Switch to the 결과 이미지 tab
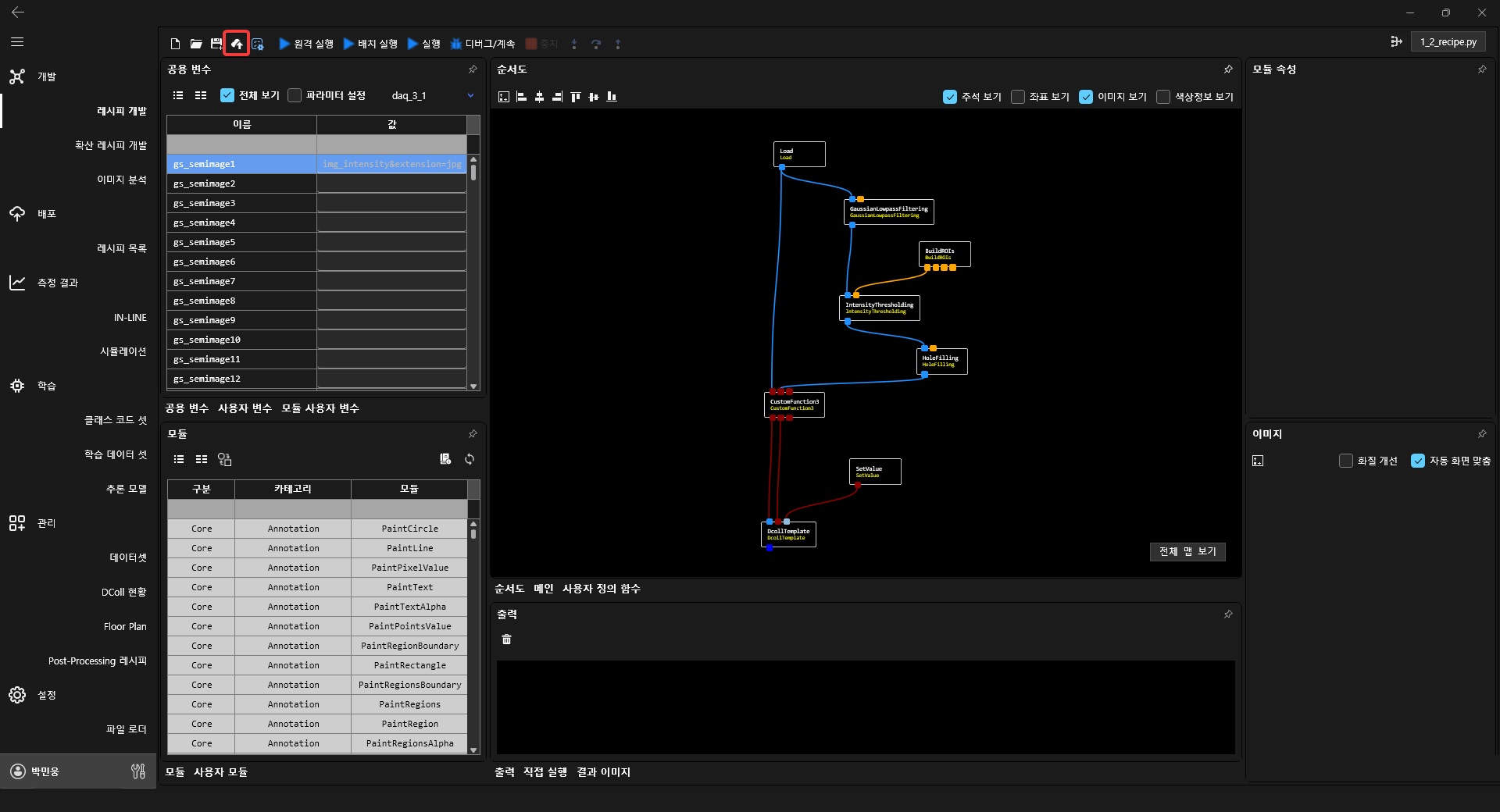This screenshot has width=1500, height=812. 603,772
